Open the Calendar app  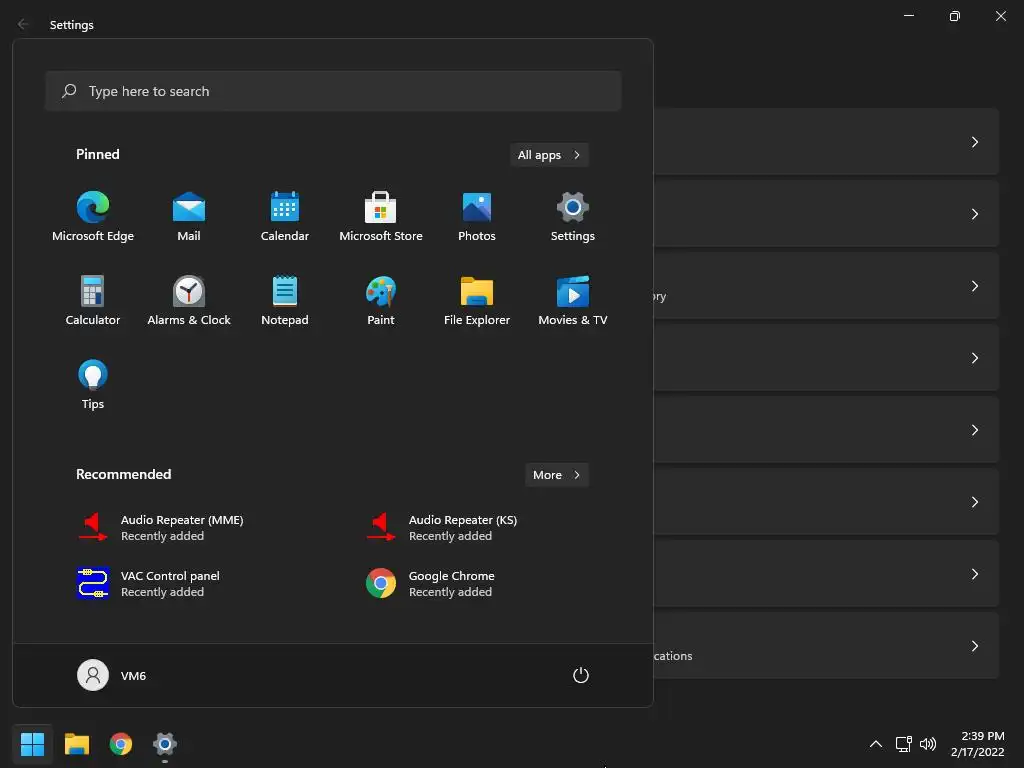[x=285, y=216]
